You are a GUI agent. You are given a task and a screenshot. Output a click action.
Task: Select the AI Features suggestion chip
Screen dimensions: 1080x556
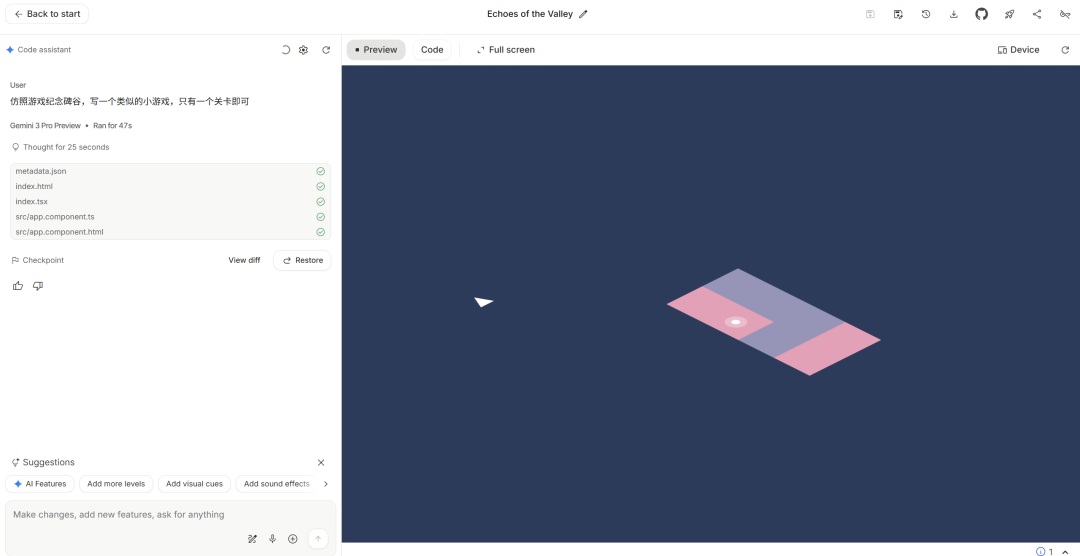pyautogui.click(x=40, y=484)
